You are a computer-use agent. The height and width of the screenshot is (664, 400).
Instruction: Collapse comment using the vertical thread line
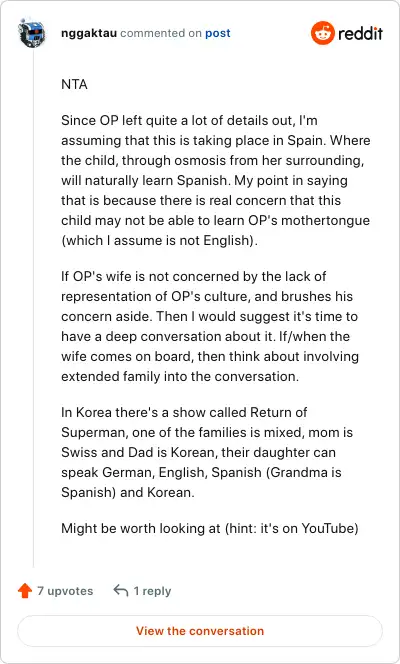(x=33, y=309)
